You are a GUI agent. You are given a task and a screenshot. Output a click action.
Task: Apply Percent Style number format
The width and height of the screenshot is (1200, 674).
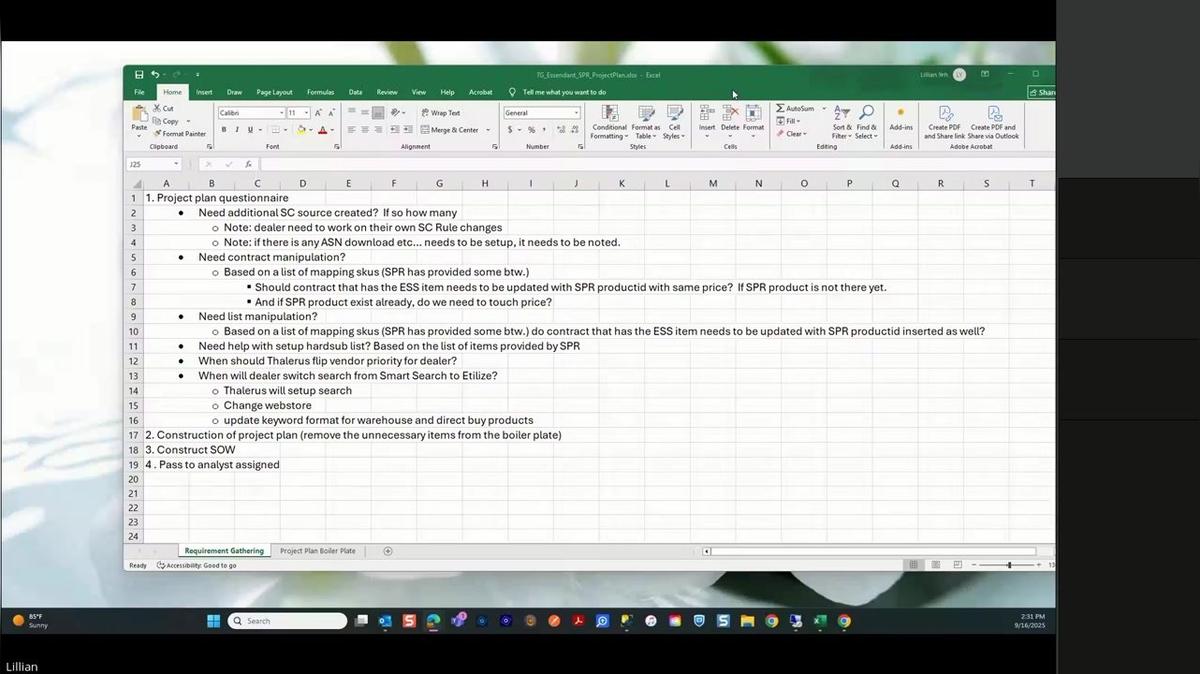coord(532,130)
